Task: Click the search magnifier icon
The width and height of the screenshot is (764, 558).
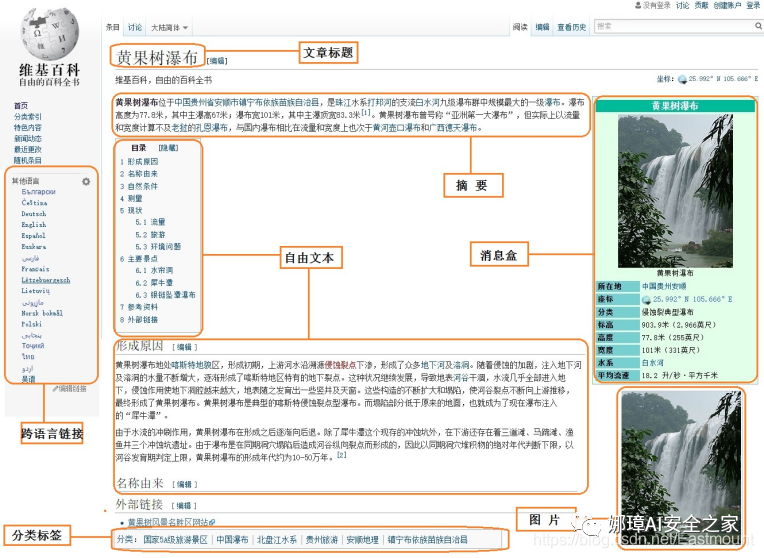Action: coord(758,26)
